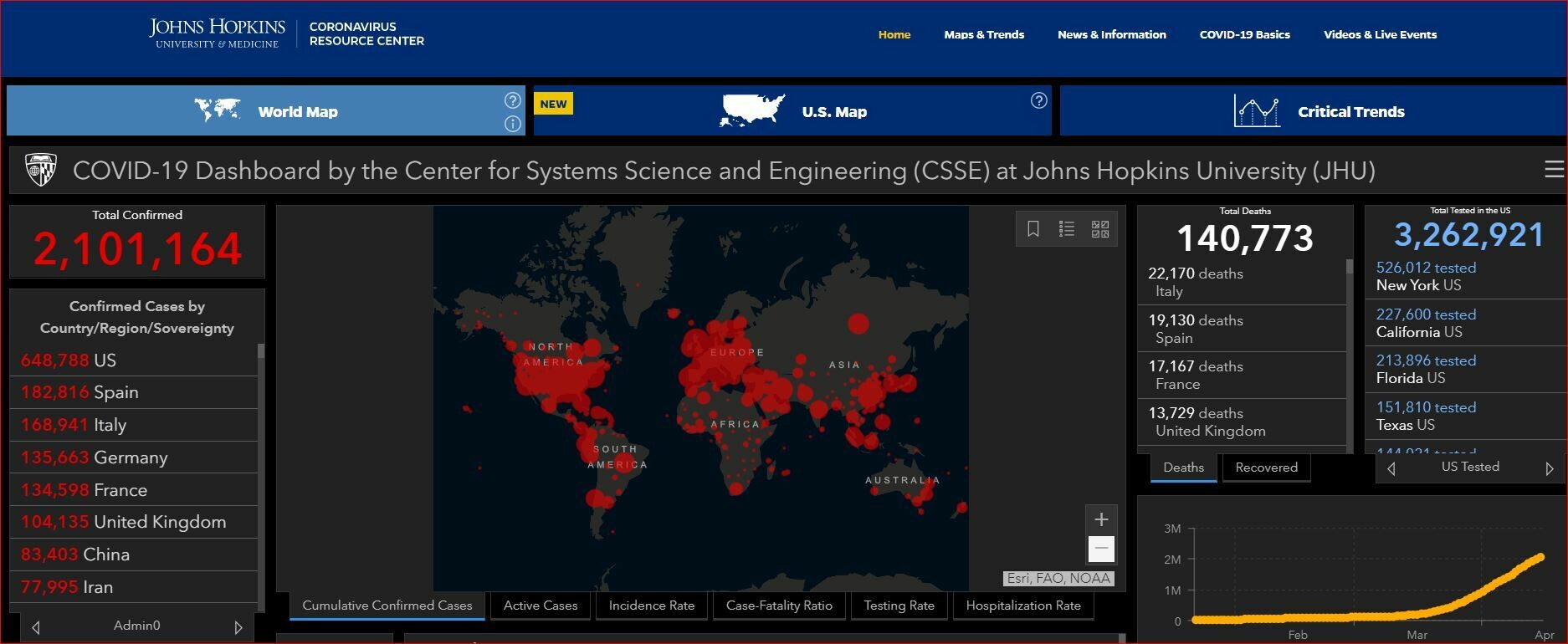Image resolution: width=1568 pixels, height=644 pixels.
Task: Open the basemap gallery grid icon
Action: pyautogui.click(x=1100, y=229)
